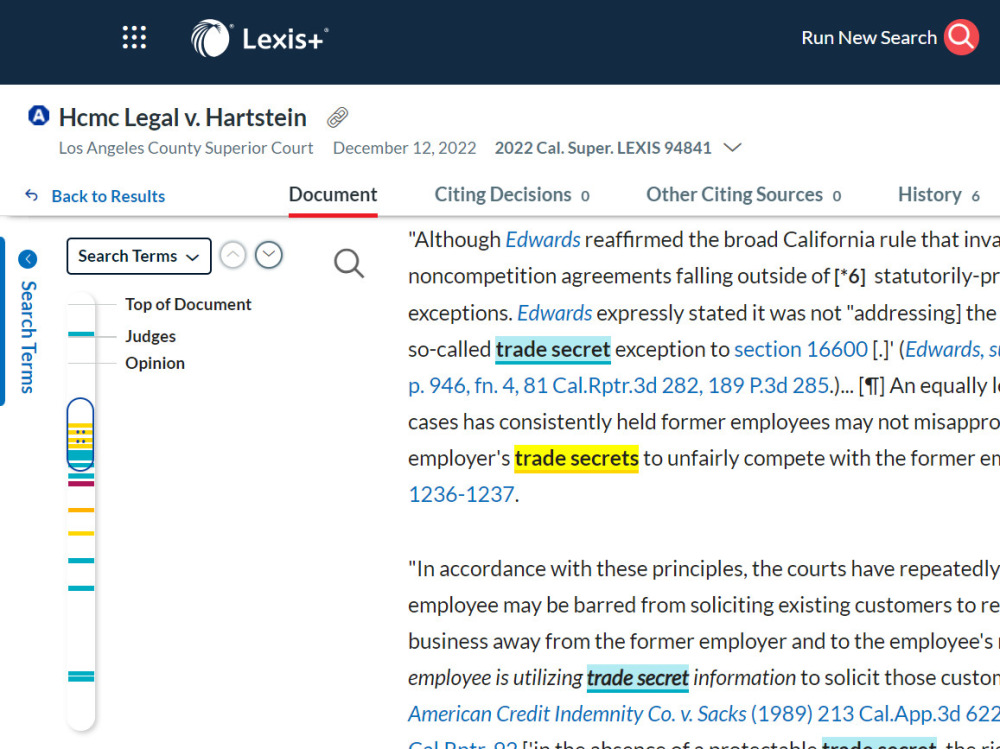The width and height of the screenshot is (1000, 749).
Task: Jump to the Opinion section
Action: (155, 363)
